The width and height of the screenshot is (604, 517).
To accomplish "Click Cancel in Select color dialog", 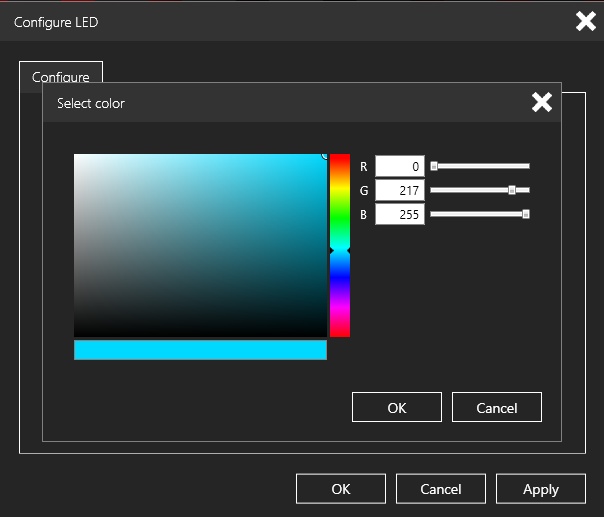I will point(497,407).
